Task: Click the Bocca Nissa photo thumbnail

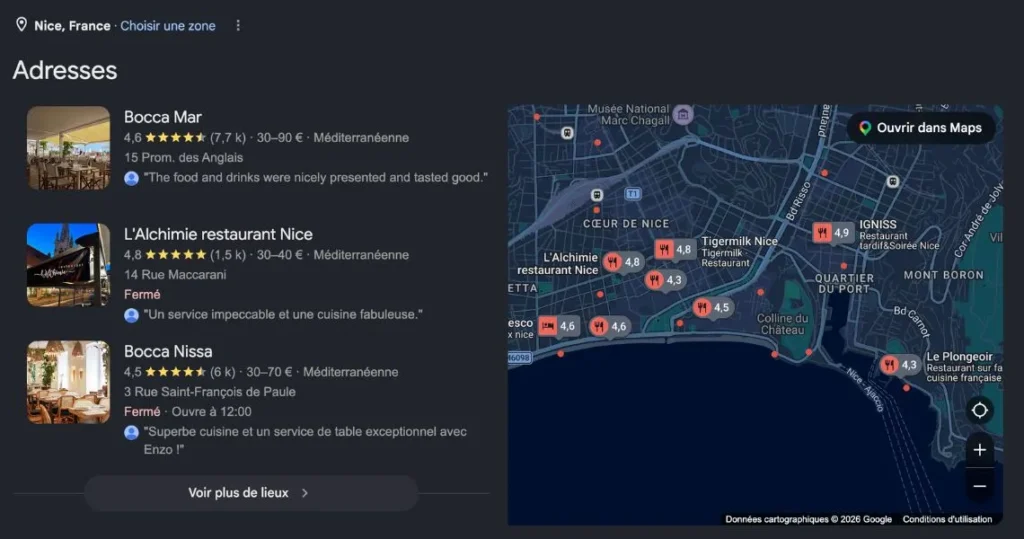Action: pyautogui.click(x=69, y=382)
